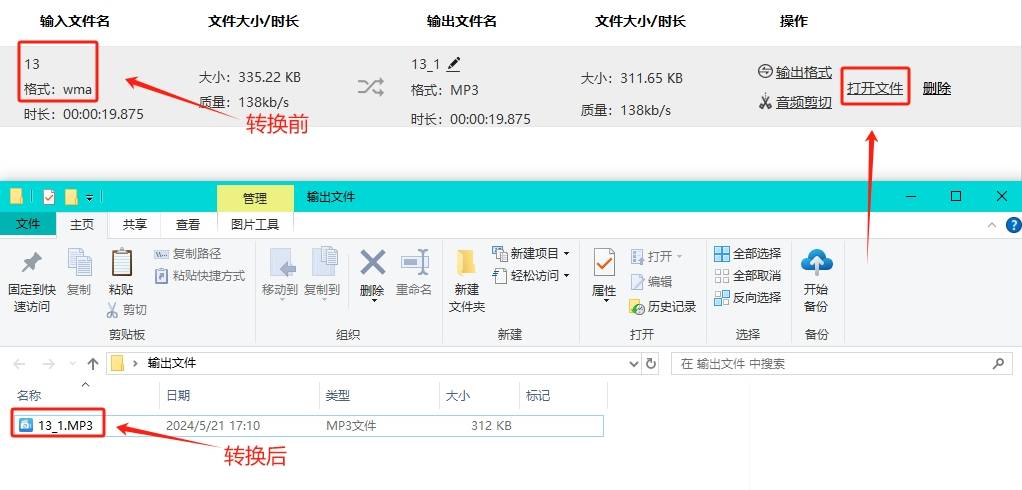1022x490 pixels.
Task: Click the 打开 ribbon dropdown
Action: (x=656, y=257)
